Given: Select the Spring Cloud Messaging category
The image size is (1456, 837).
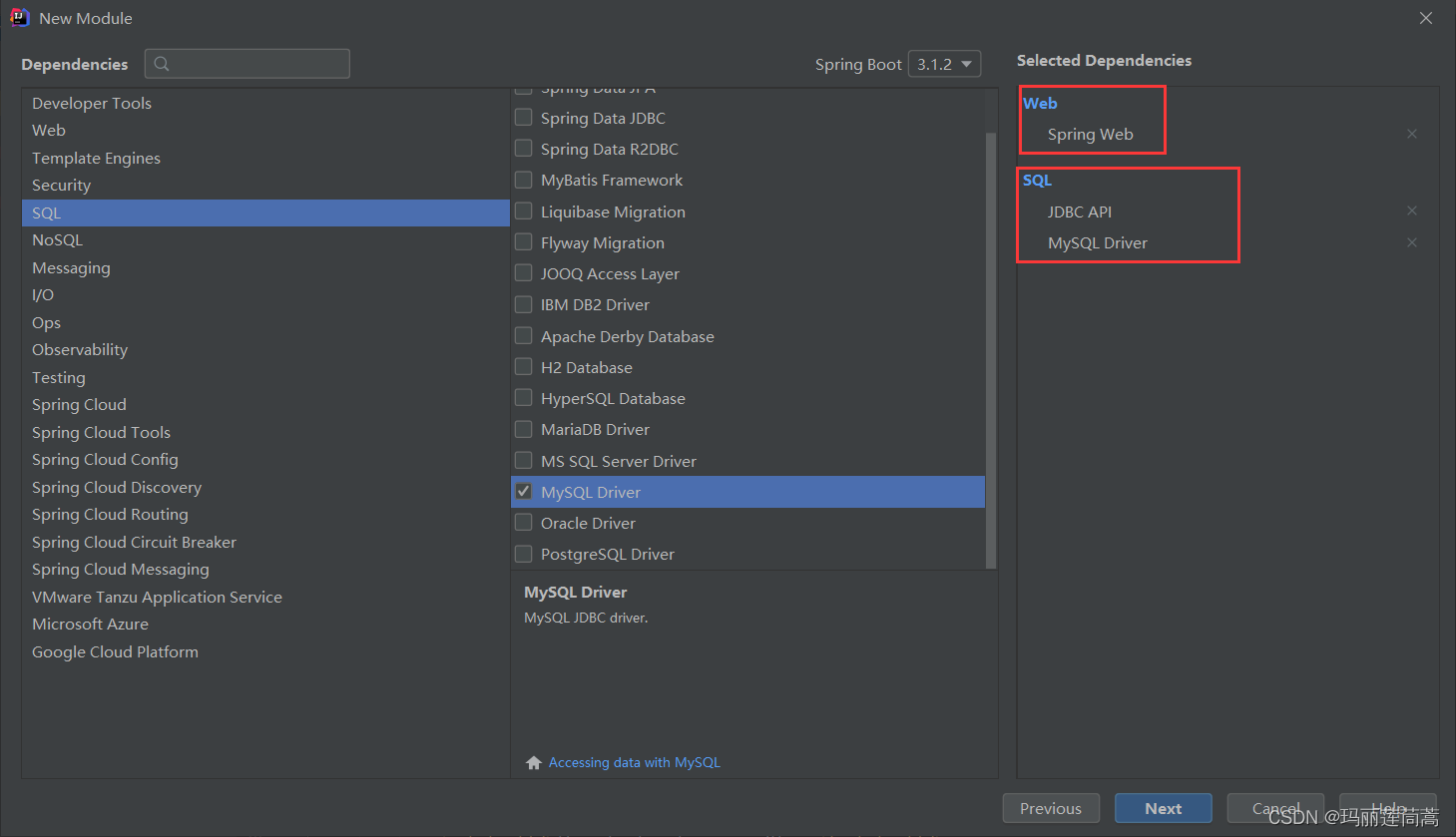Looking at the screenshot, I should (x=265, y=570).
